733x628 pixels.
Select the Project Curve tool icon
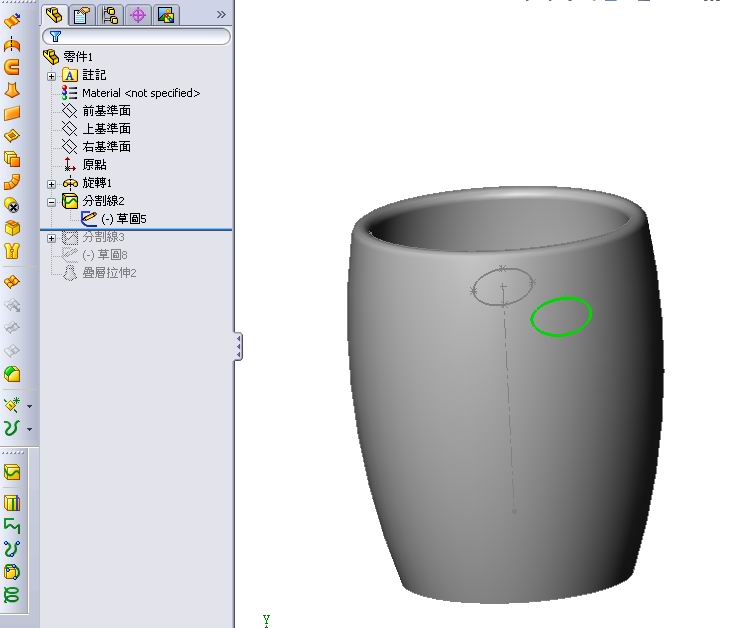point(12,503)
